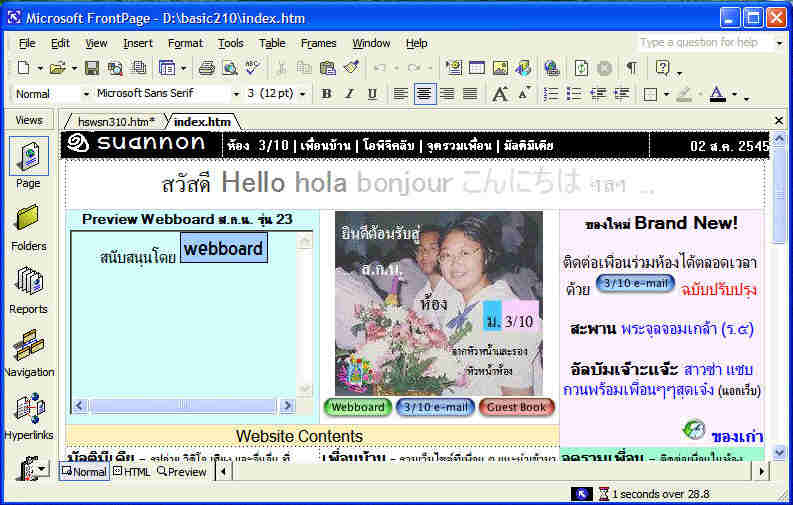793x505 pixels.
Task: Print the page with the printer icon
Action: pos(206,68)
